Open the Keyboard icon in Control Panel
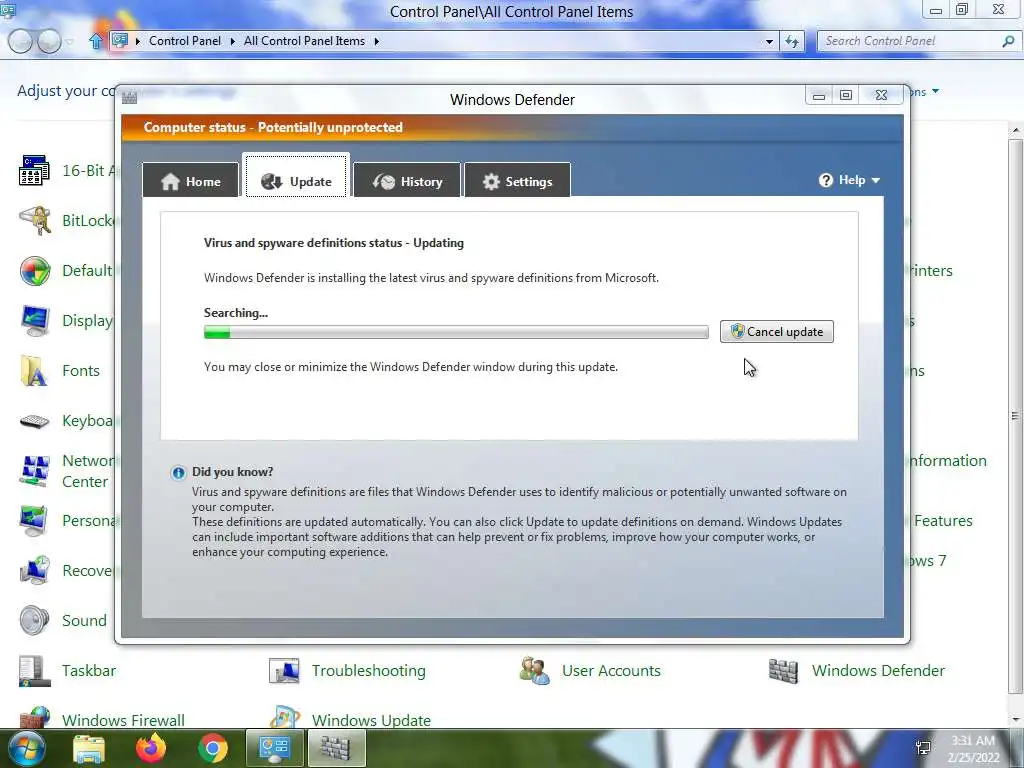The height and width of the screenshot is (768, 1024). pyautogui.click(x=35, y=421)
